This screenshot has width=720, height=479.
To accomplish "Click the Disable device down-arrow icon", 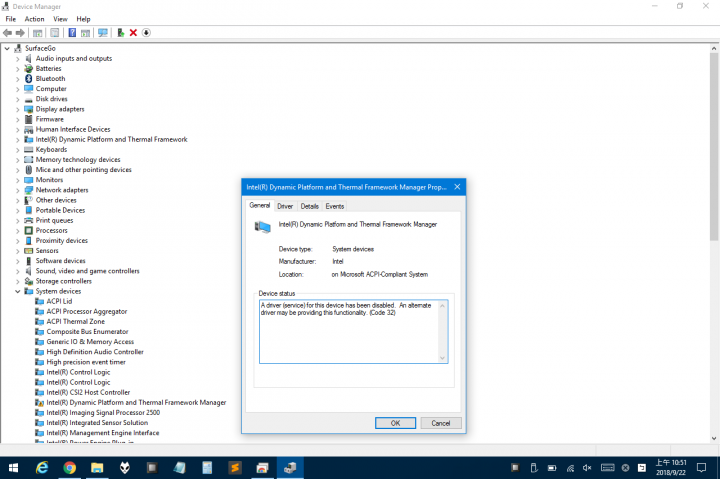I will coord(146,33).
